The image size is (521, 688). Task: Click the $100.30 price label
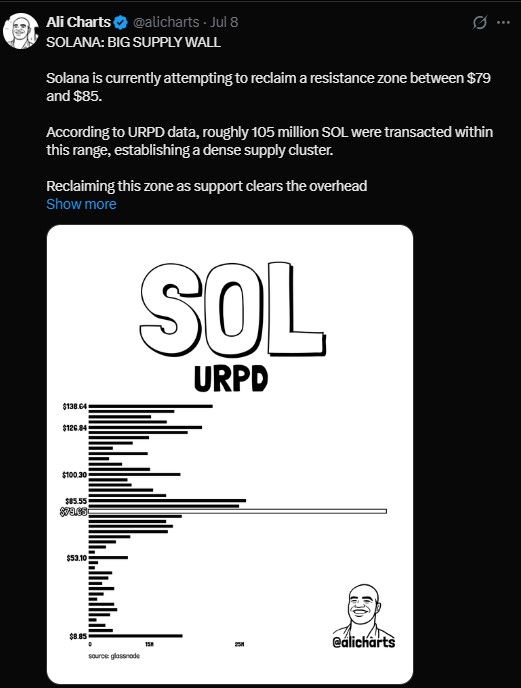point(75,475)
